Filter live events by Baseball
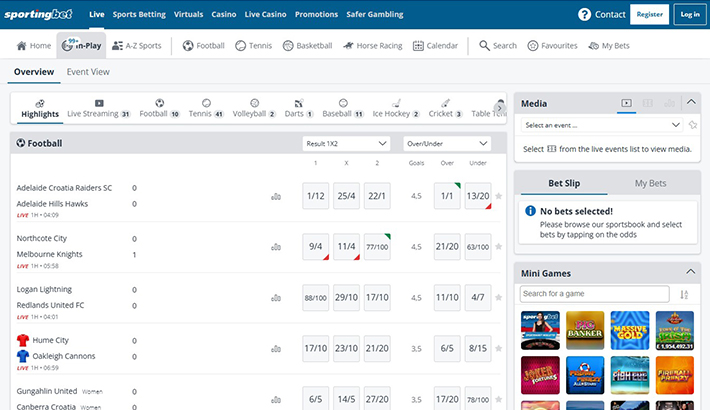This screenshot has width=710, height=410. coord(343,109)
